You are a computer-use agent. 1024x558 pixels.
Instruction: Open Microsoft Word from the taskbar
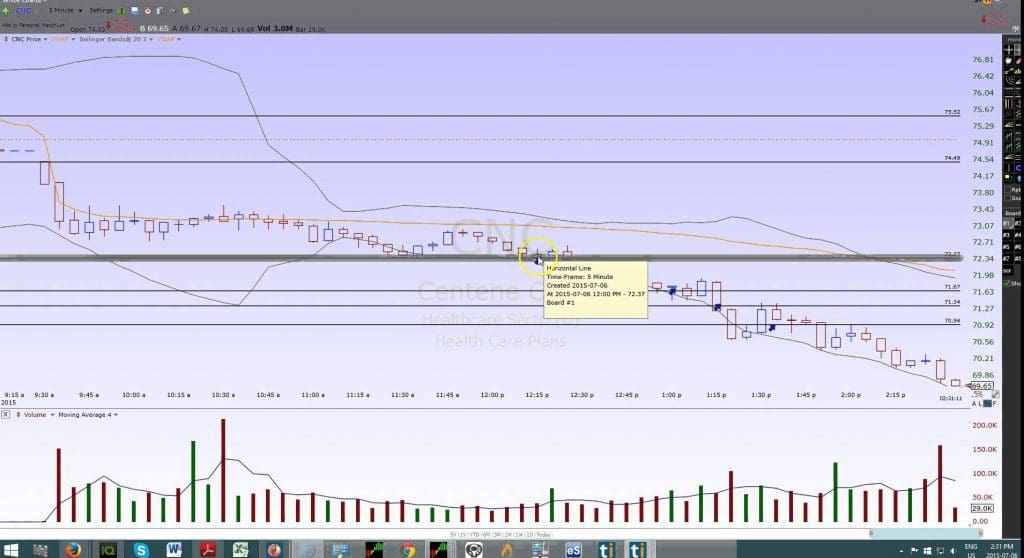pos(175,549)
